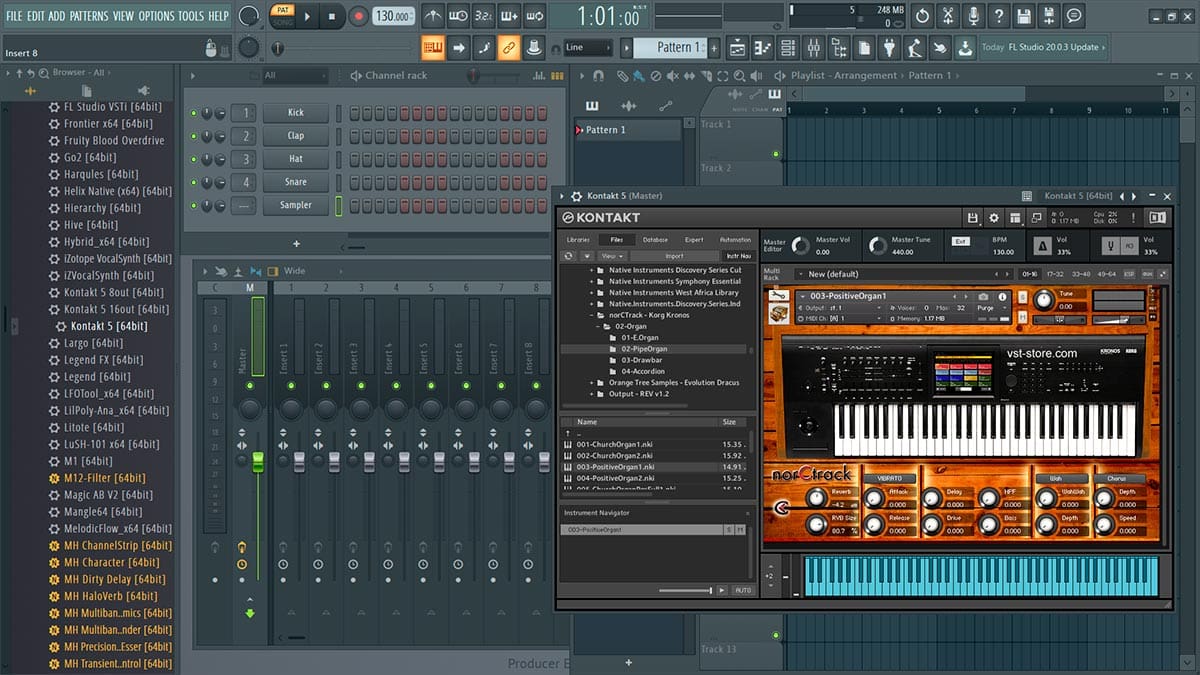
Task: Click the link (chain) icon in toolbar
Action: coord(509,47)
